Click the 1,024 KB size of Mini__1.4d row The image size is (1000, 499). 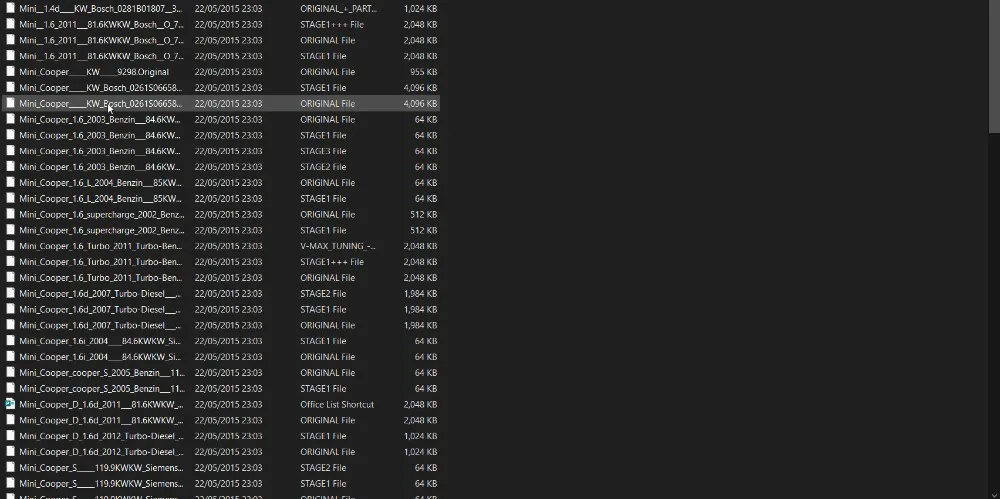(420, 9)
